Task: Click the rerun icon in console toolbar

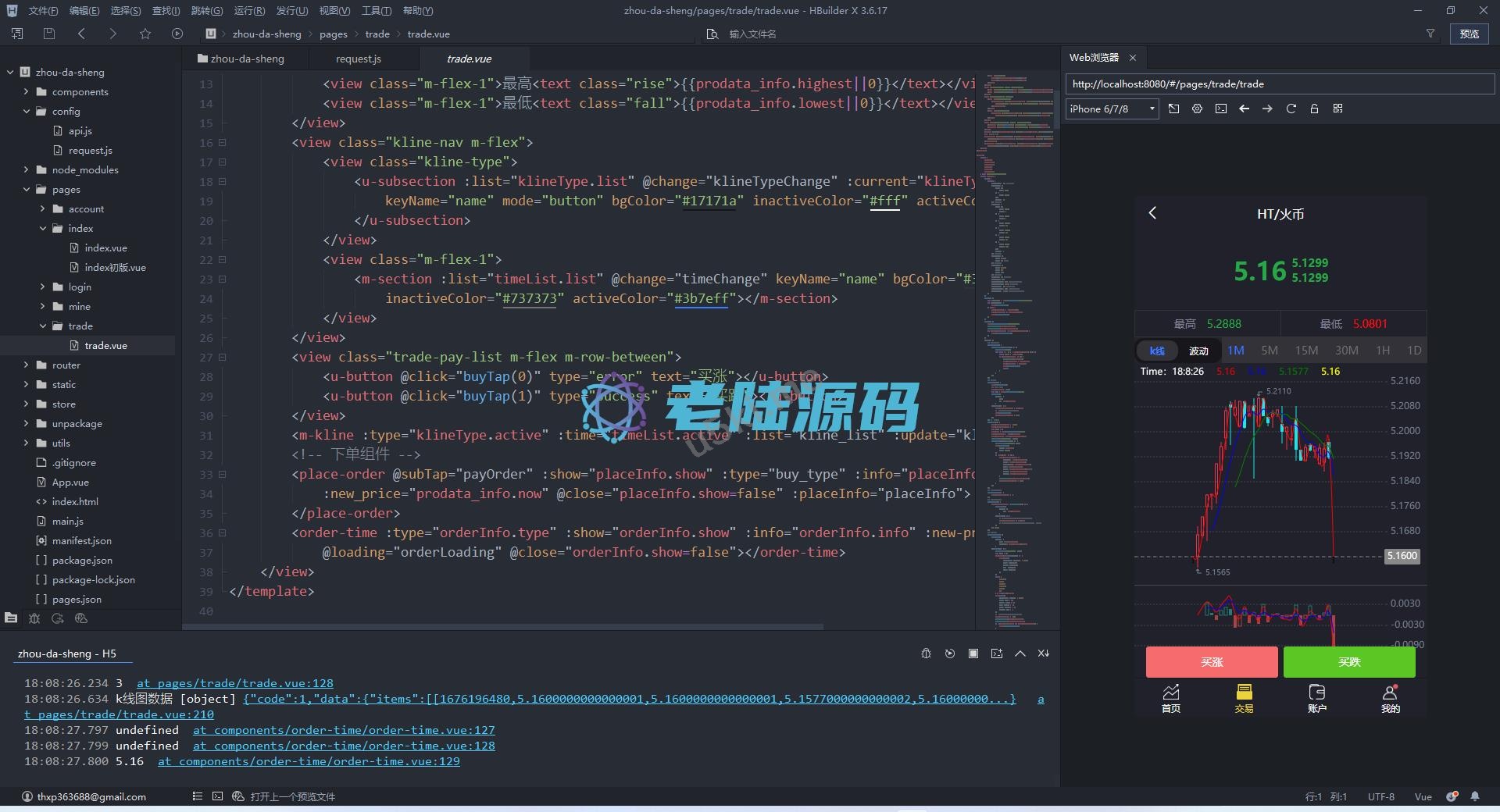Action: pos(949,654)
